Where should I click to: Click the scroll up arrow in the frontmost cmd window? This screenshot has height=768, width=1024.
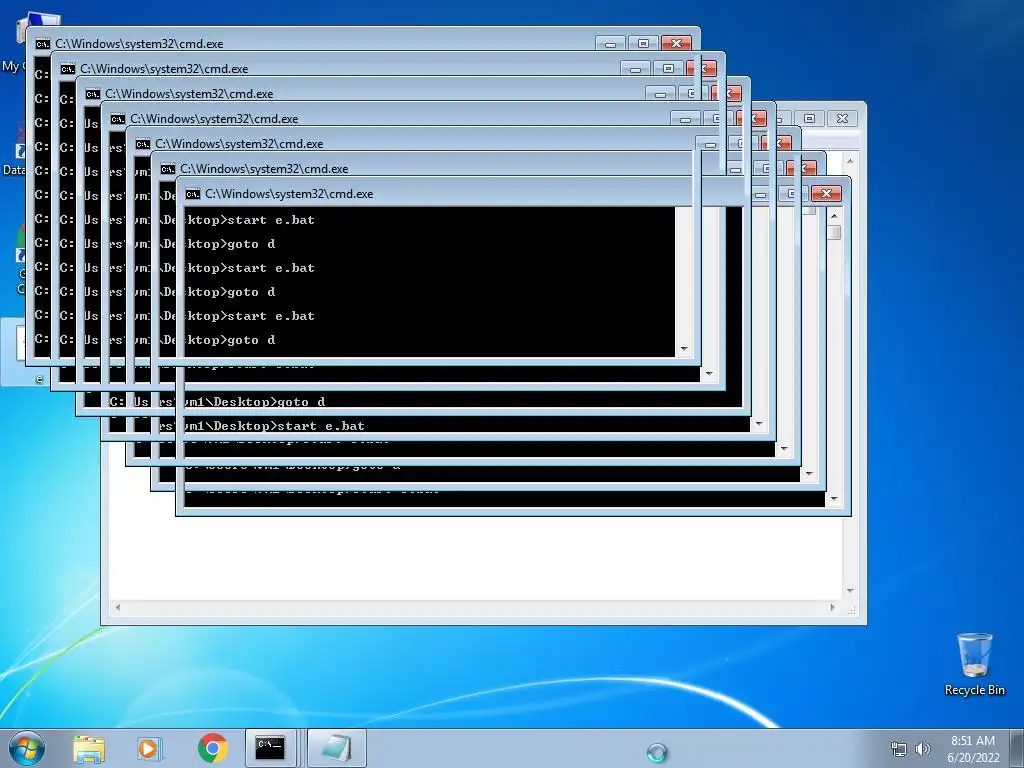point(834,216)
